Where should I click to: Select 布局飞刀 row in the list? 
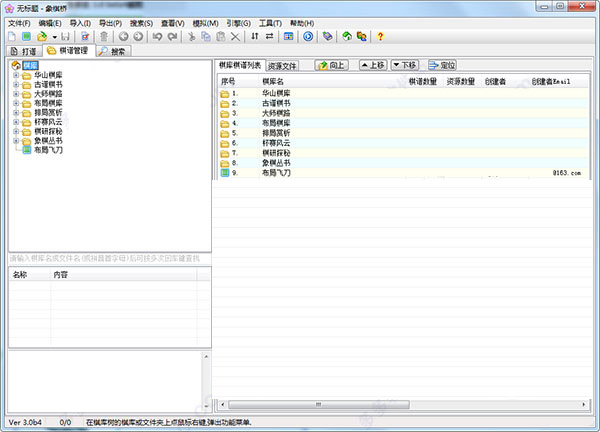click(276, 173)
